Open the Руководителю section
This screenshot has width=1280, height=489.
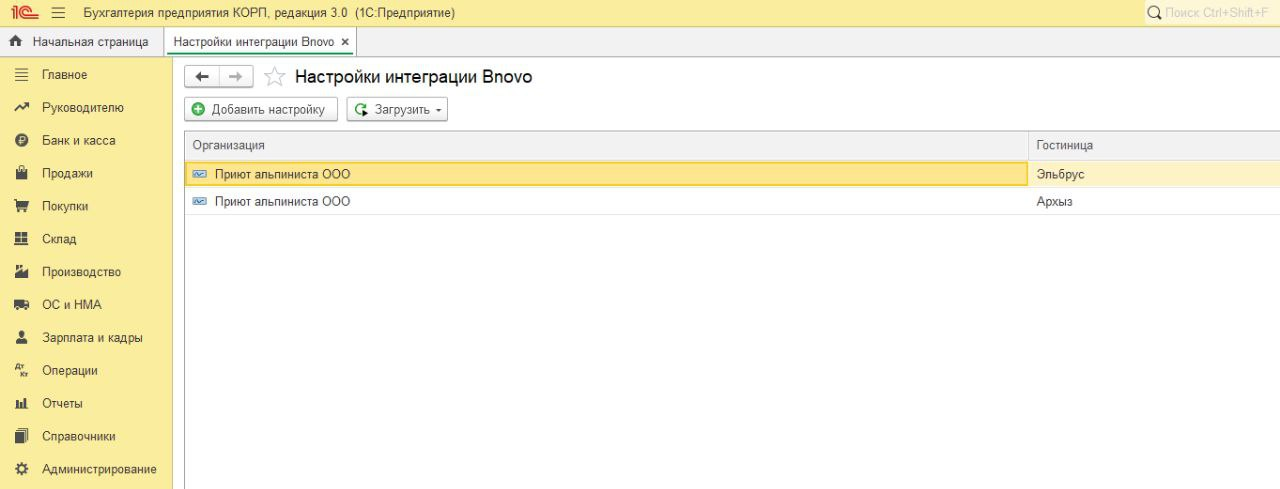[83, 108]
